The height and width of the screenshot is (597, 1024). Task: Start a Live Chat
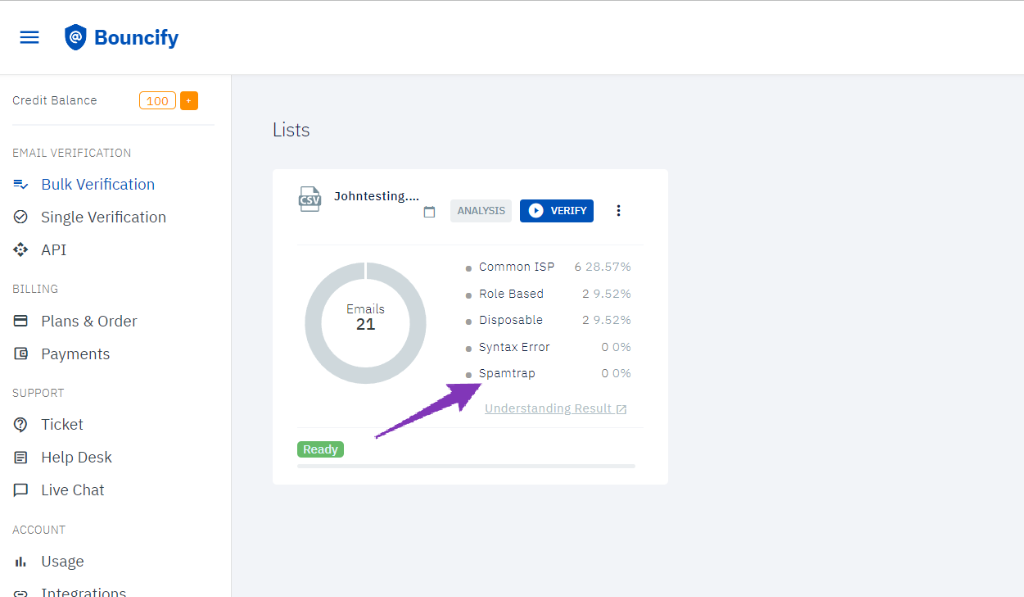(72, 490)
